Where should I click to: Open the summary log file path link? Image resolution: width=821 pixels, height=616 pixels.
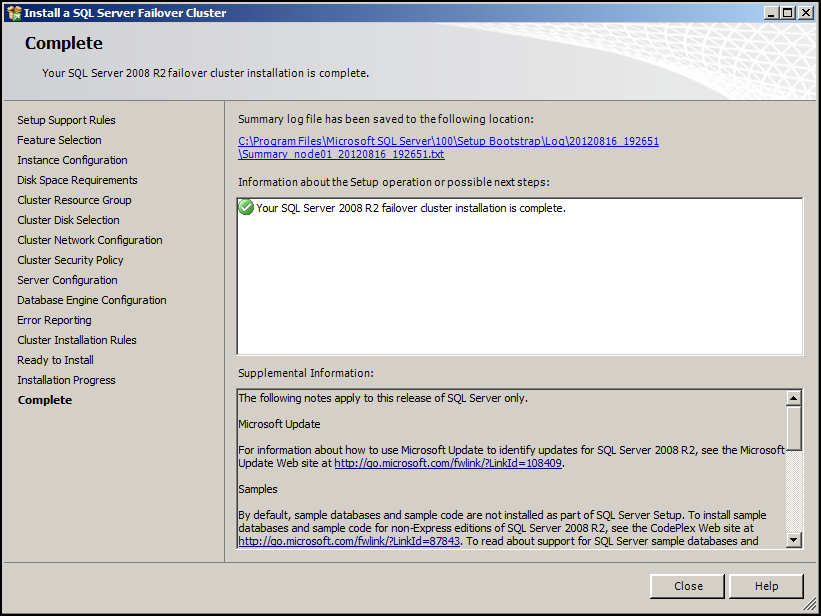click(x=448, y=148)
